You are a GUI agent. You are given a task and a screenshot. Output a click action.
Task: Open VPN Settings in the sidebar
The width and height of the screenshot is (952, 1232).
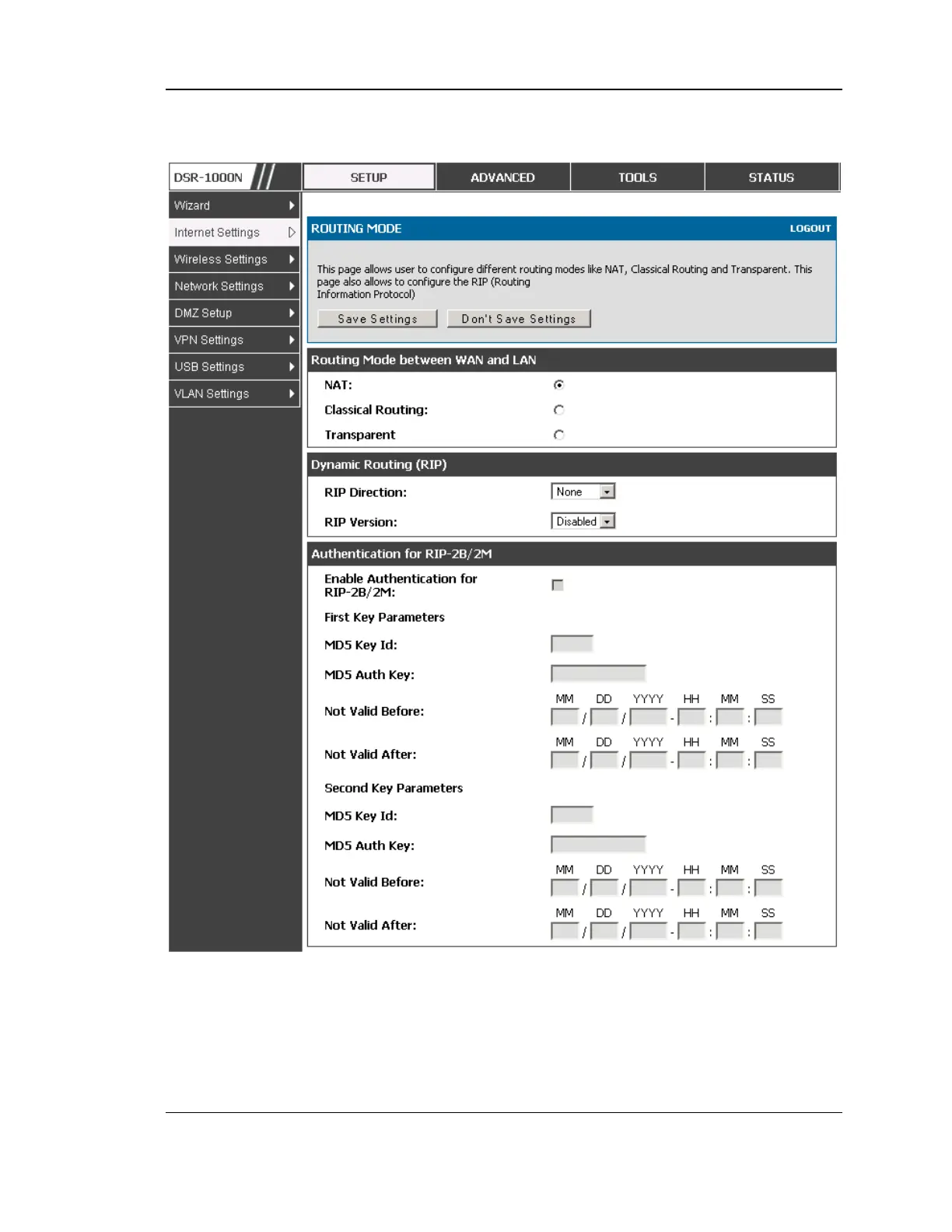234,340
